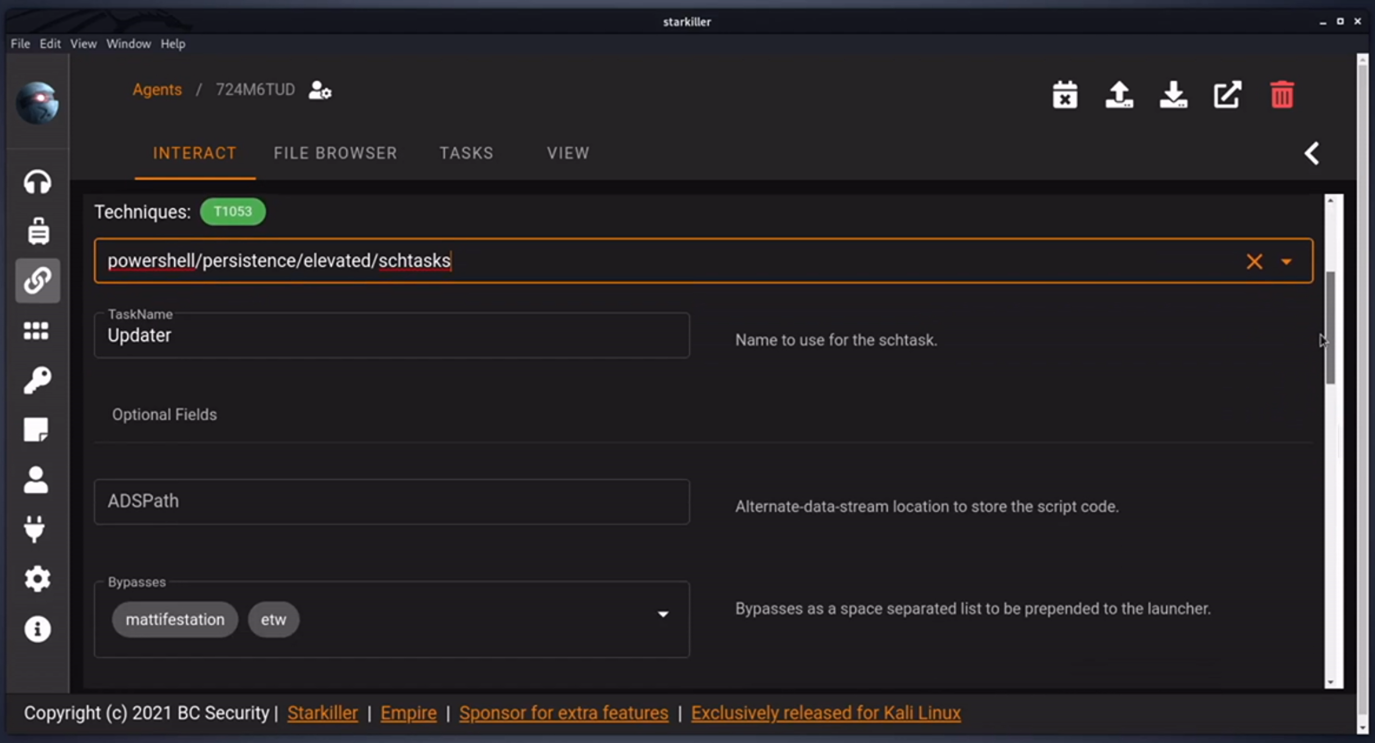1375x743 pixels.
Task: Click the download file icon
Action: pos(1173,95)
